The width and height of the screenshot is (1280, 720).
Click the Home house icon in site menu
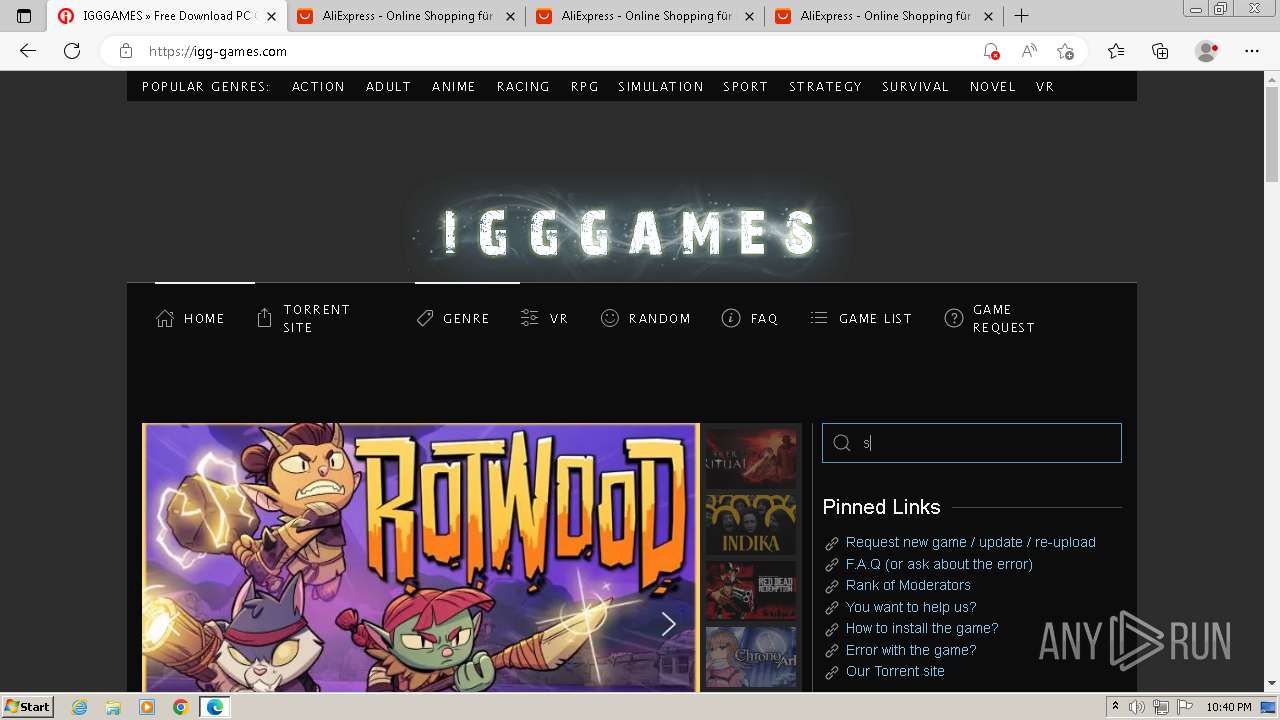click(165, 318)
